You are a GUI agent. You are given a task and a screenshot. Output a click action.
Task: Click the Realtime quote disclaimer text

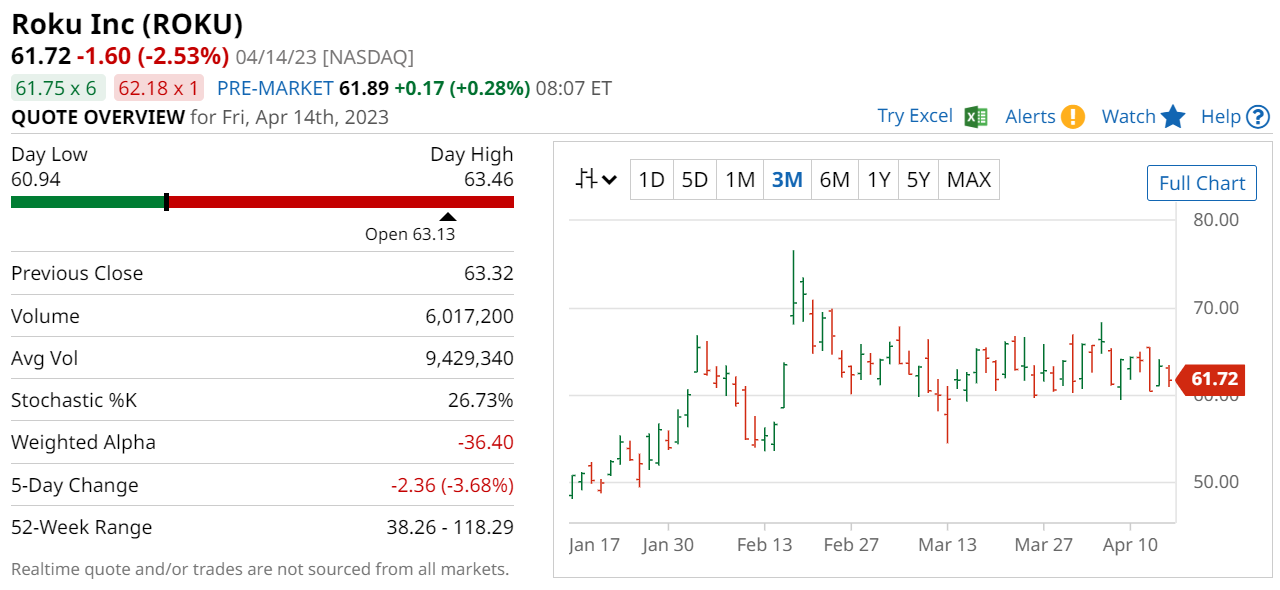pyautogui.click(x=260, y=569)
